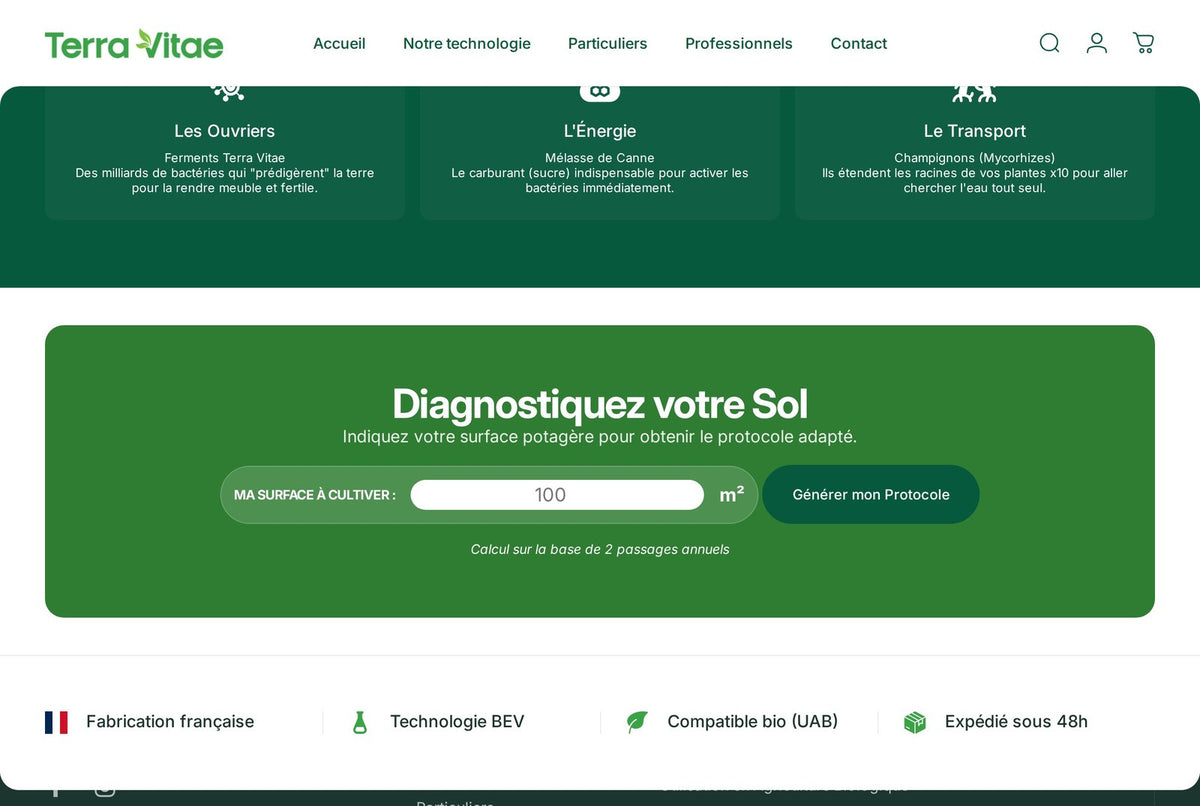Open the Contact page
Image resolution: width=1200 pixels, height=806 pixels.
coord(859,44)
